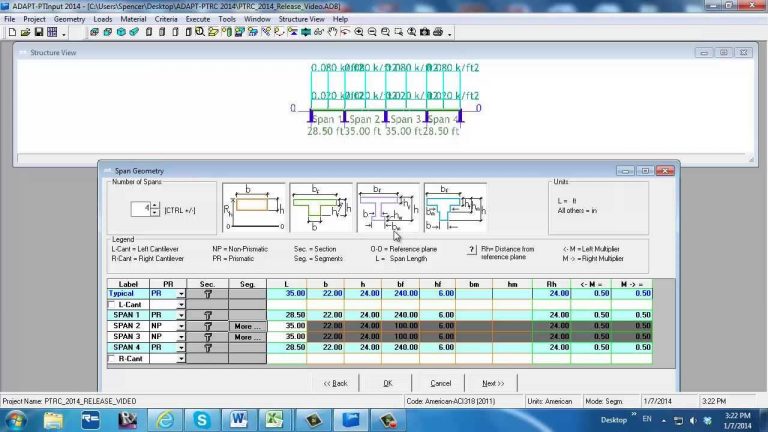Image resolution: width=768 pixels, height=432 pixels.
Task: Expand the PR dropdown in Typical row
Action: pos(181,294)
